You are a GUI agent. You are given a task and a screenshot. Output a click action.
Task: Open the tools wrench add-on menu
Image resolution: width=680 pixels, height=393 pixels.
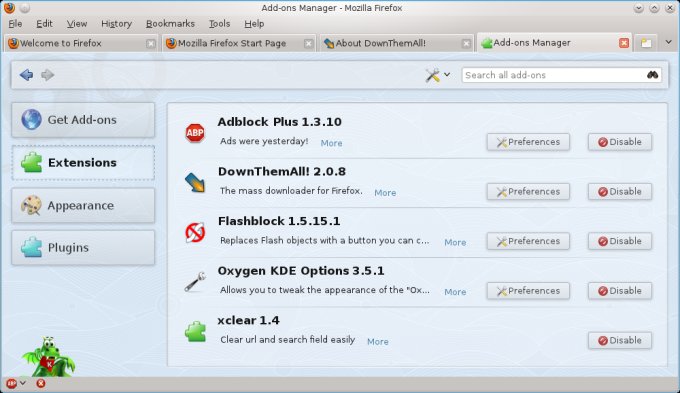point(437,75)
